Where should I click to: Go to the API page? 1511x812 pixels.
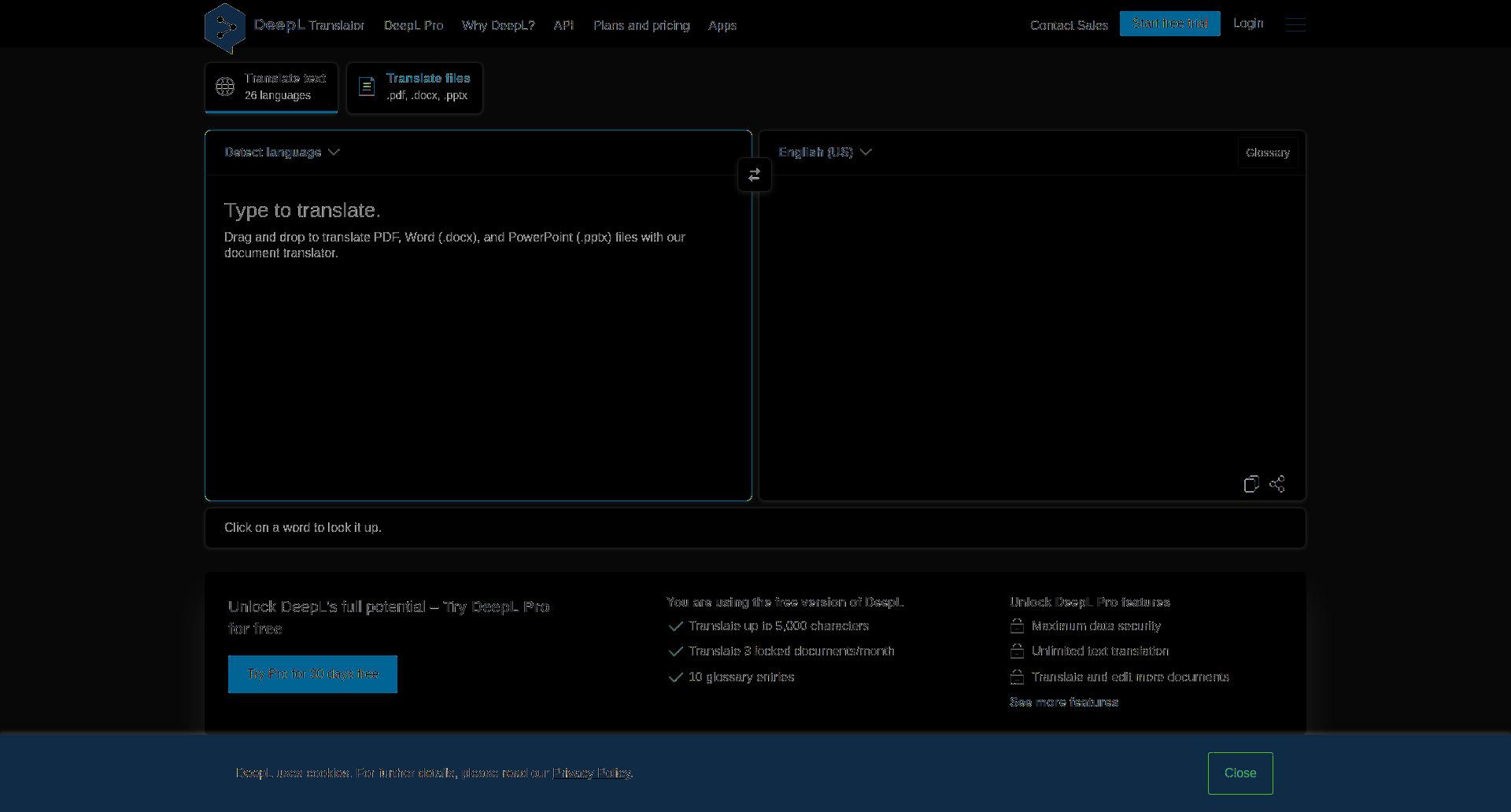coord(563,26)
